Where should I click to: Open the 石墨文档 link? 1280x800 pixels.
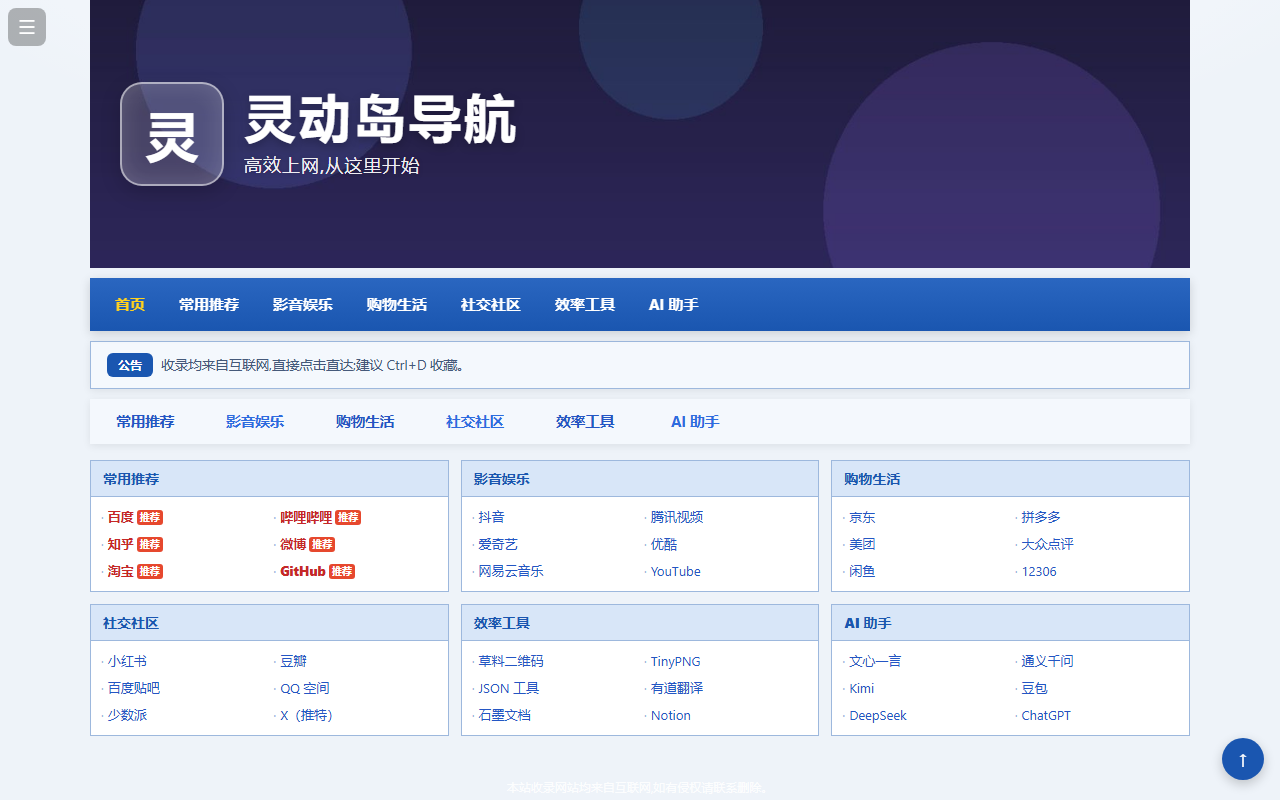pos(505,715)
